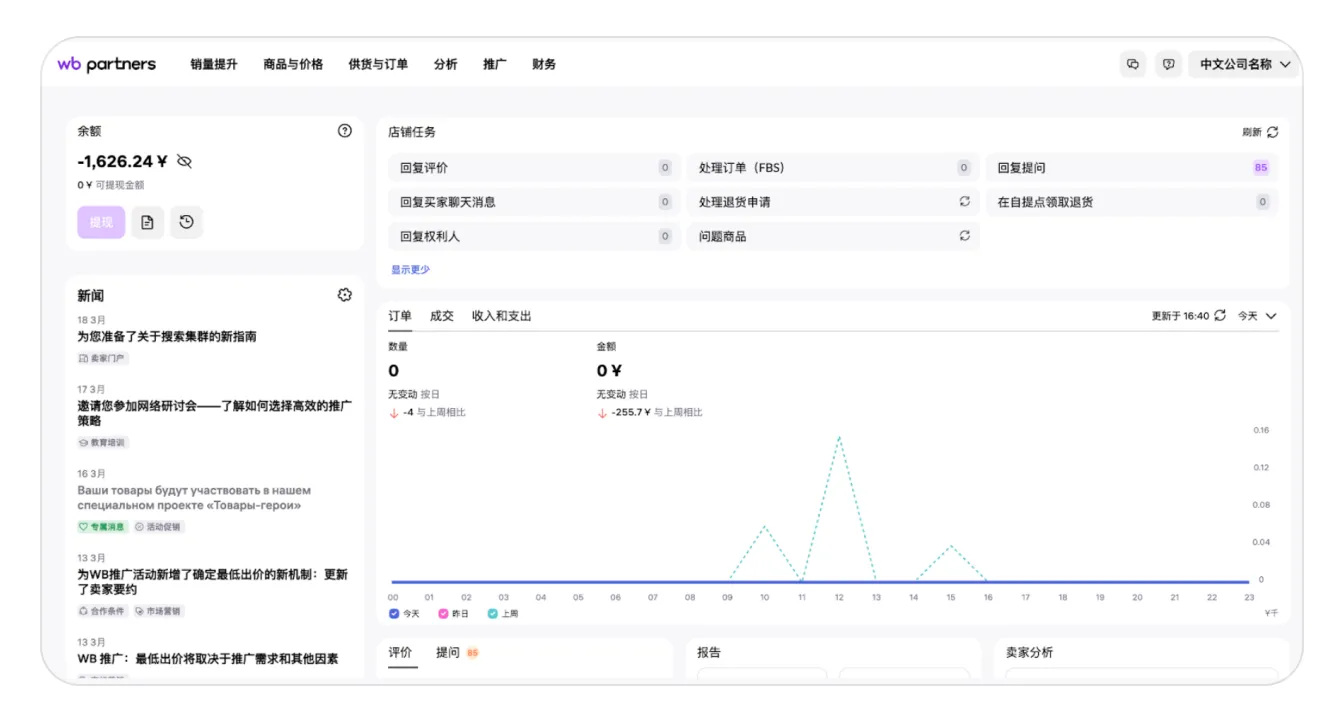The image size is (1344, 722).
Task: Collapse tasks with 显示更少 link
Action: [410, 270]
